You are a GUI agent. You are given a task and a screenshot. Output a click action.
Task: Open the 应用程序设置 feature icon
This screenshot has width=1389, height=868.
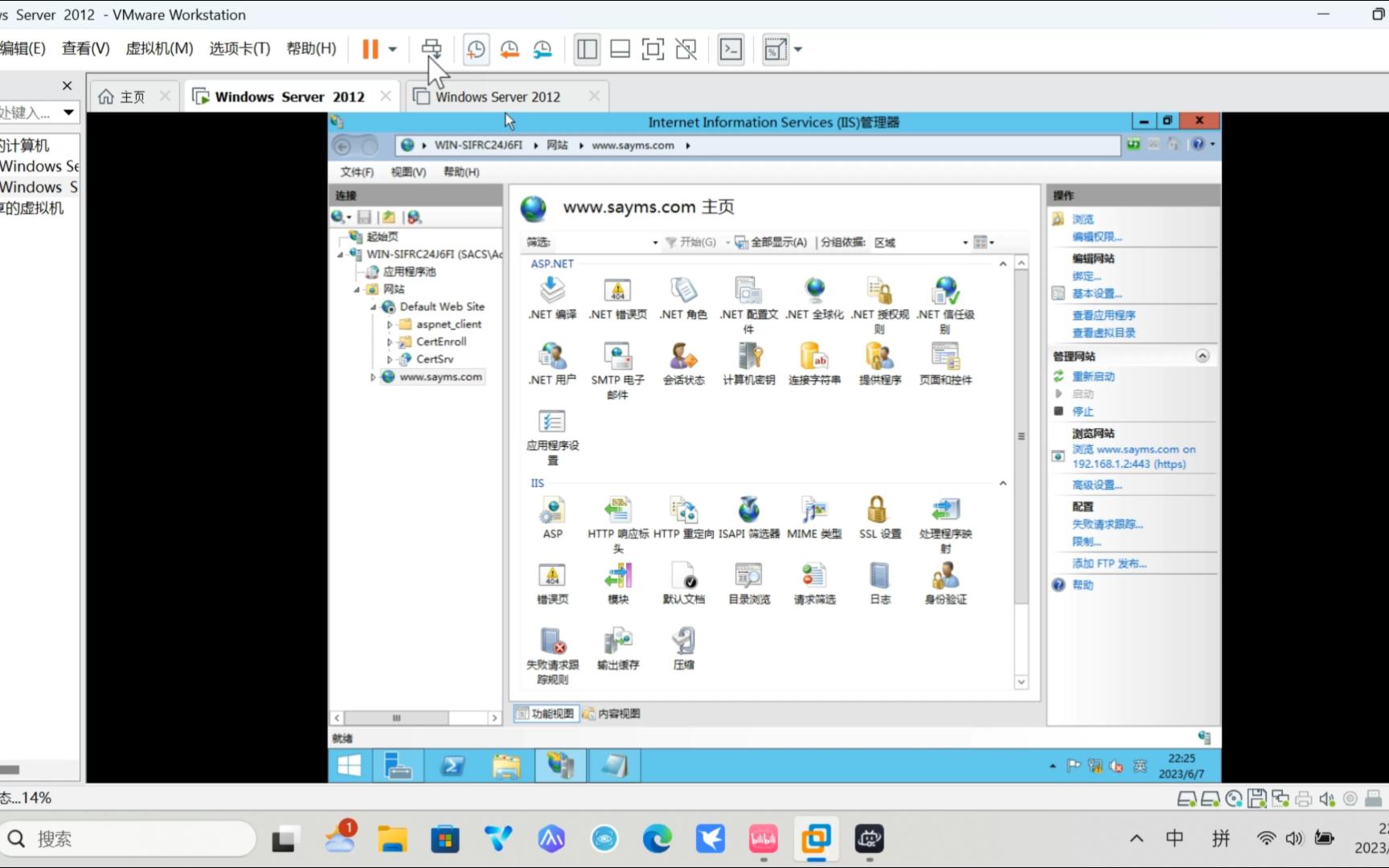click(552, 436)
